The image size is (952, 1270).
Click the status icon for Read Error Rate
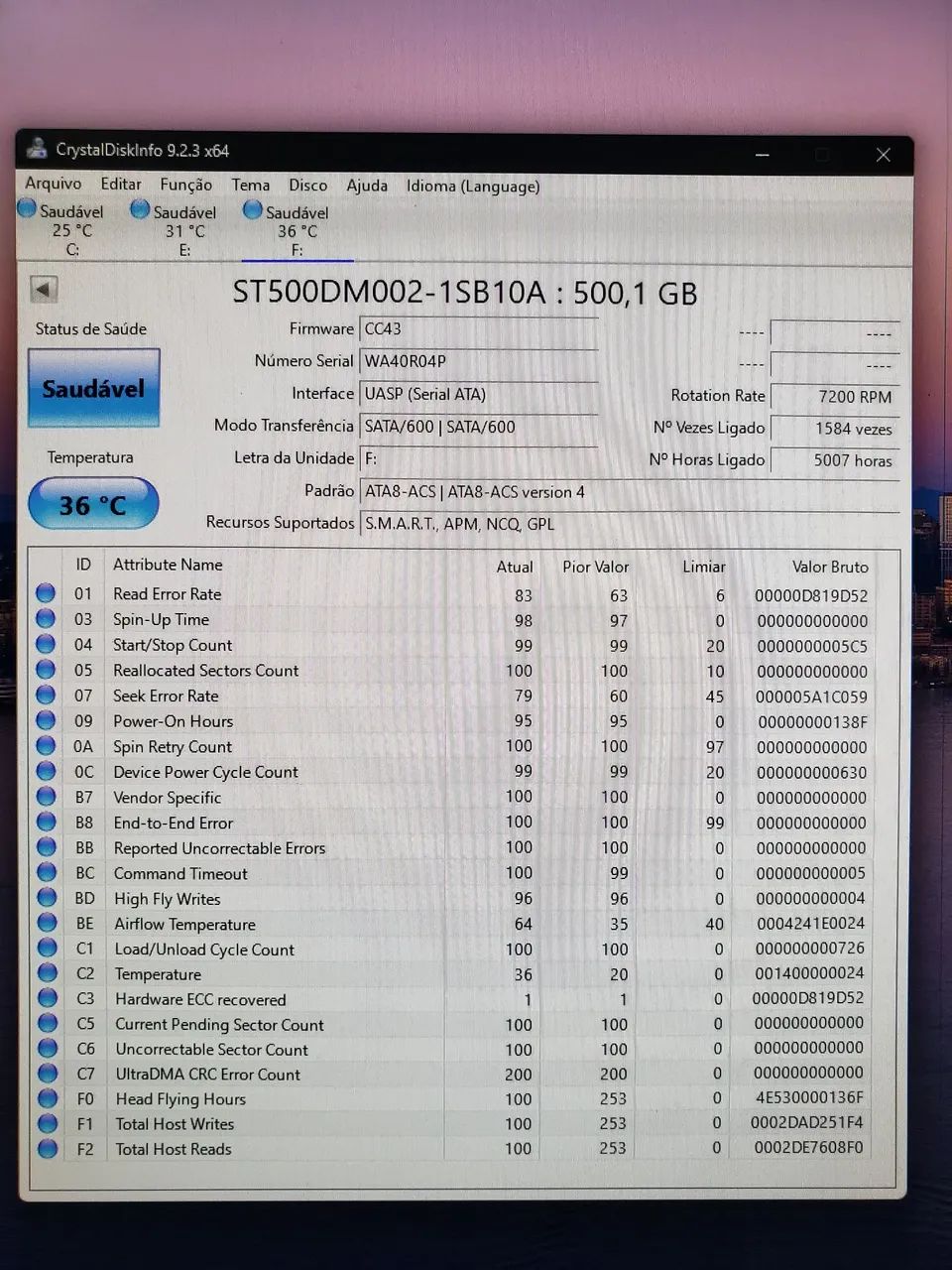coord(46,593)
